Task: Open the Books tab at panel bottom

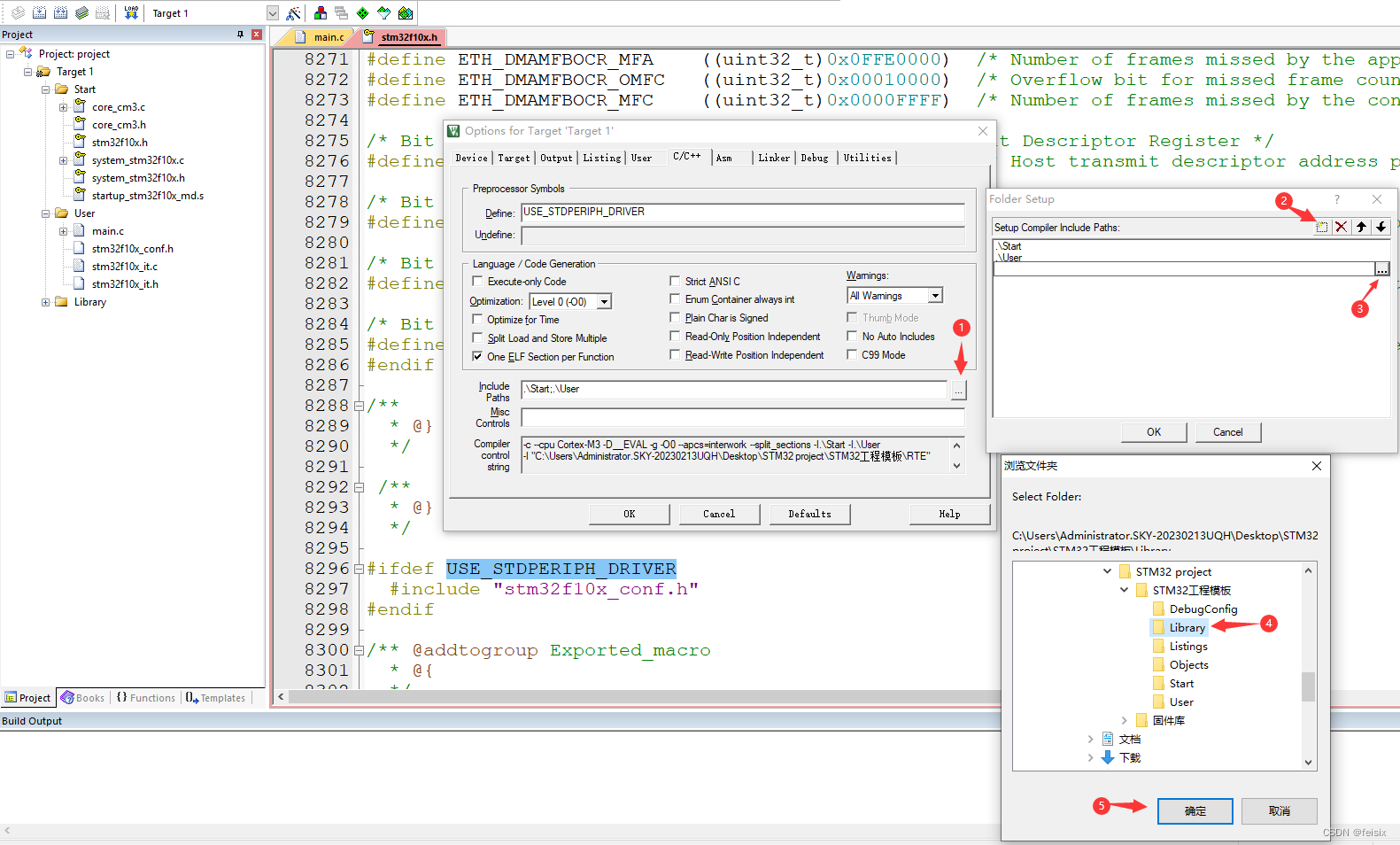Action: coord(83,698)
